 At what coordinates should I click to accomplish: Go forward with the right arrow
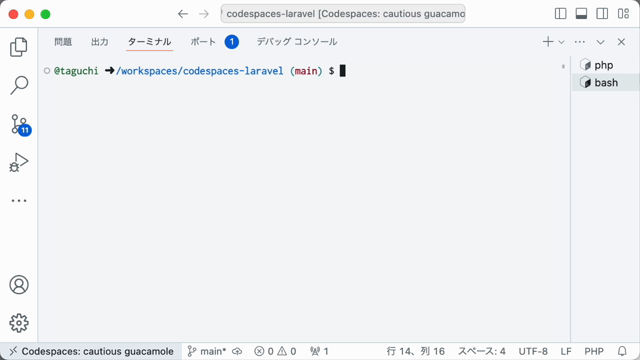pyautogui.click(x=204, y=14)
